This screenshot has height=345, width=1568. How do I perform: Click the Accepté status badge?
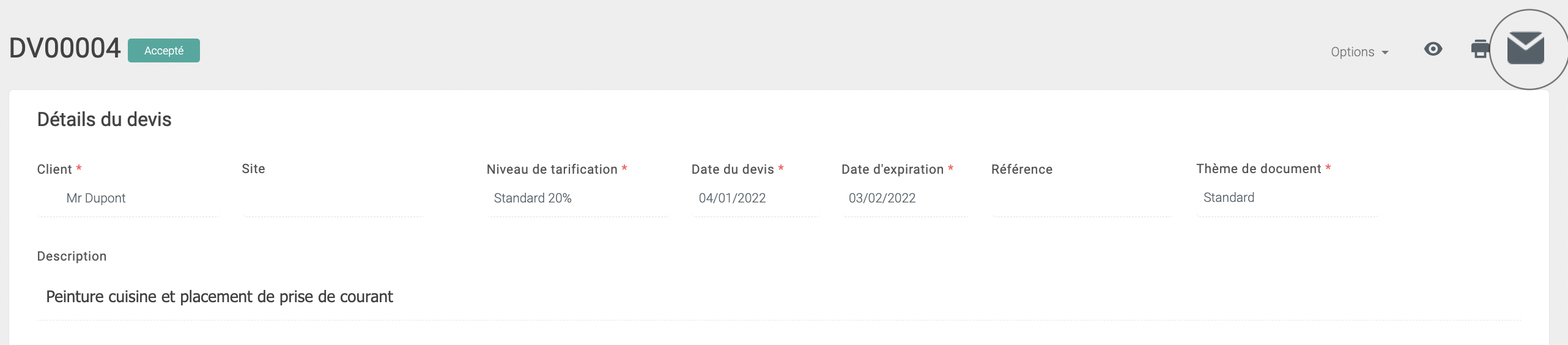(164, 50)
